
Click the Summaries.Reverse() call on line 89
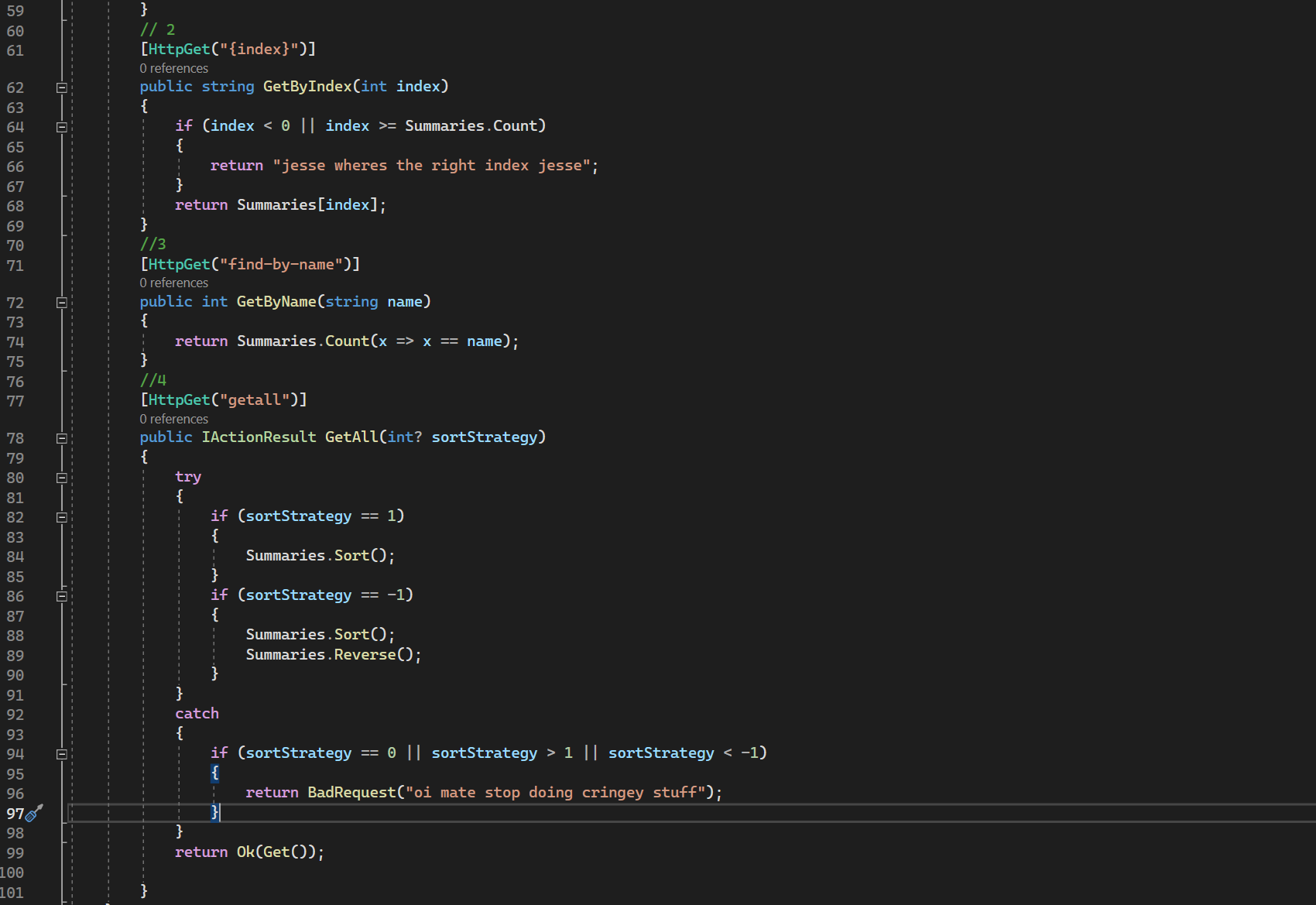333,654
